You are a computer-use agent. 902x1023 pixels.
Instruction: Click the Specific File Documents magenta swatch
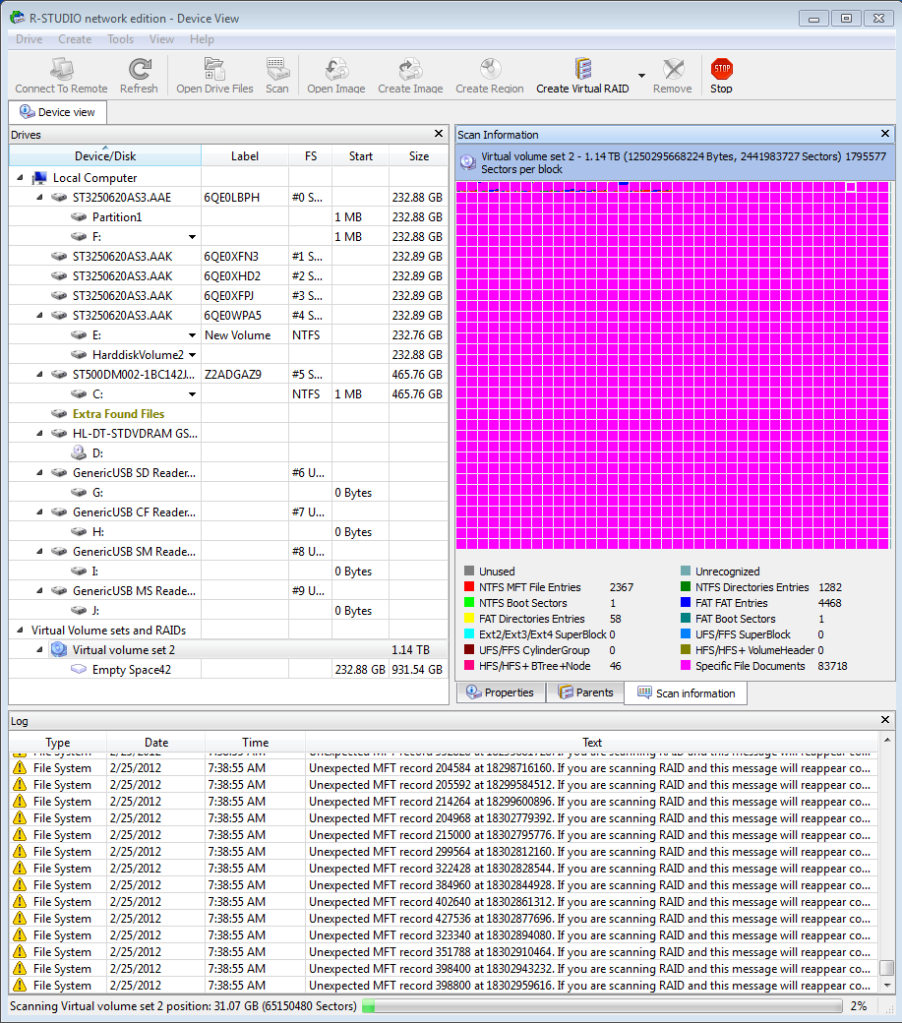pyautogui.click(x=685, y=665)
